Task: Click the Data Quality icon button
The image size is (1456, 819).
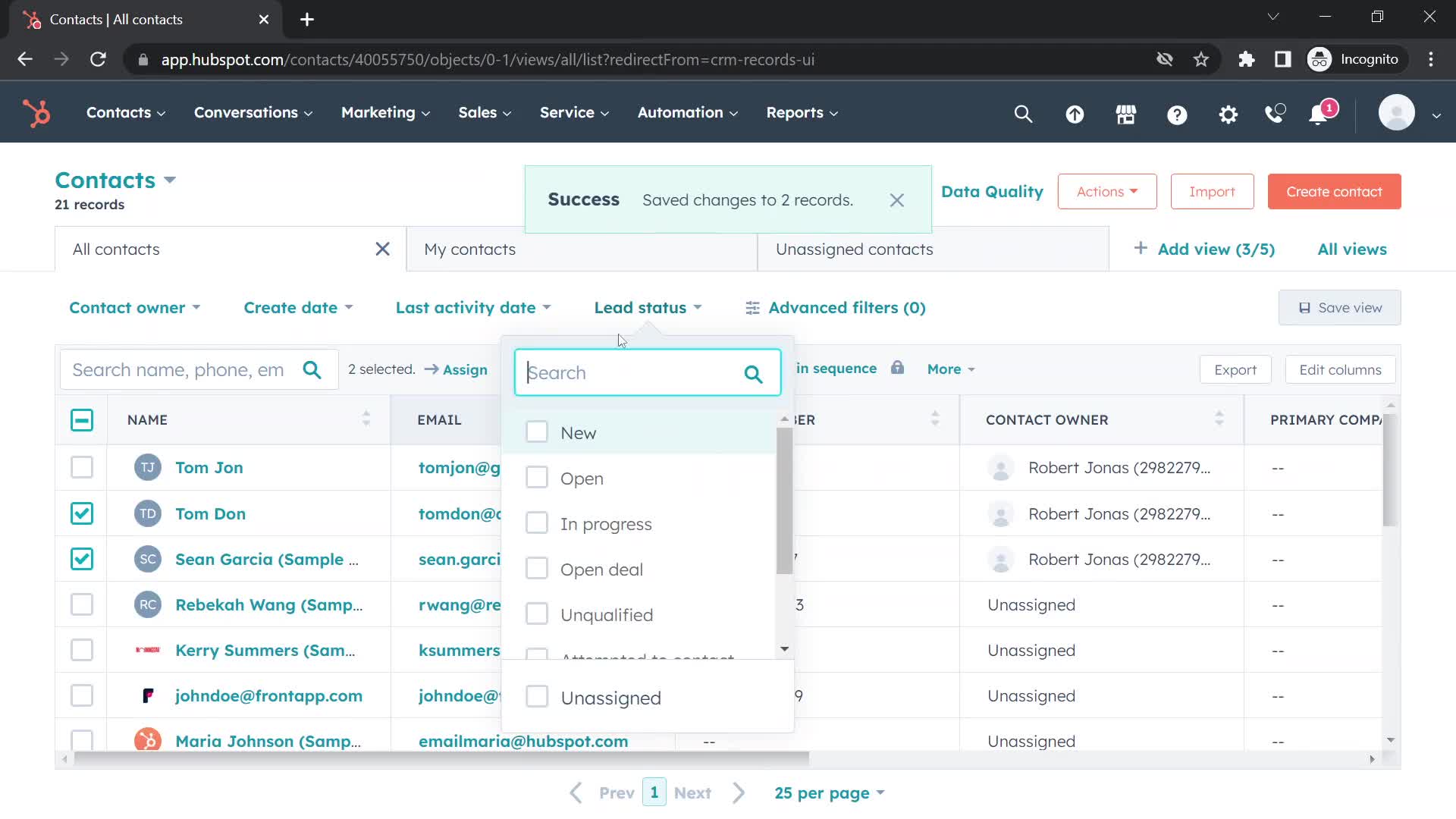Action: click(x=990, y=191)
